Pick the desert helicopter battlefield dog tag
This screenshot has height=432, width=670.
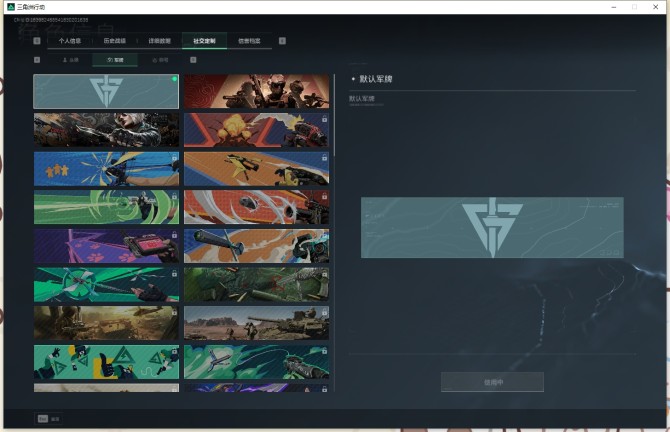[x=106, y=323]
